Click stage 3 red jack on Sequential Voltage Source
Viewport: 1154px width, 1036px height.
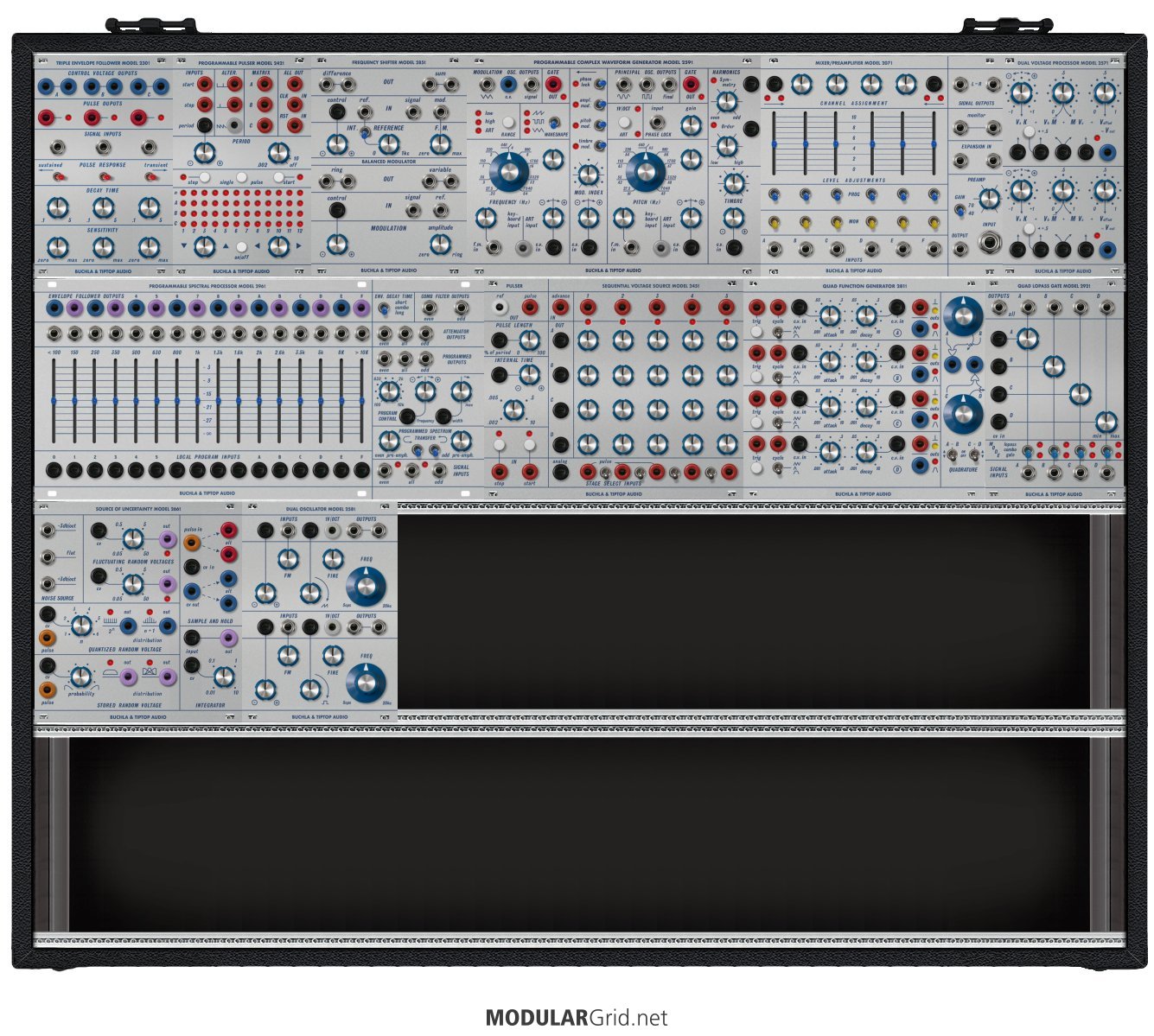(658, 308)
